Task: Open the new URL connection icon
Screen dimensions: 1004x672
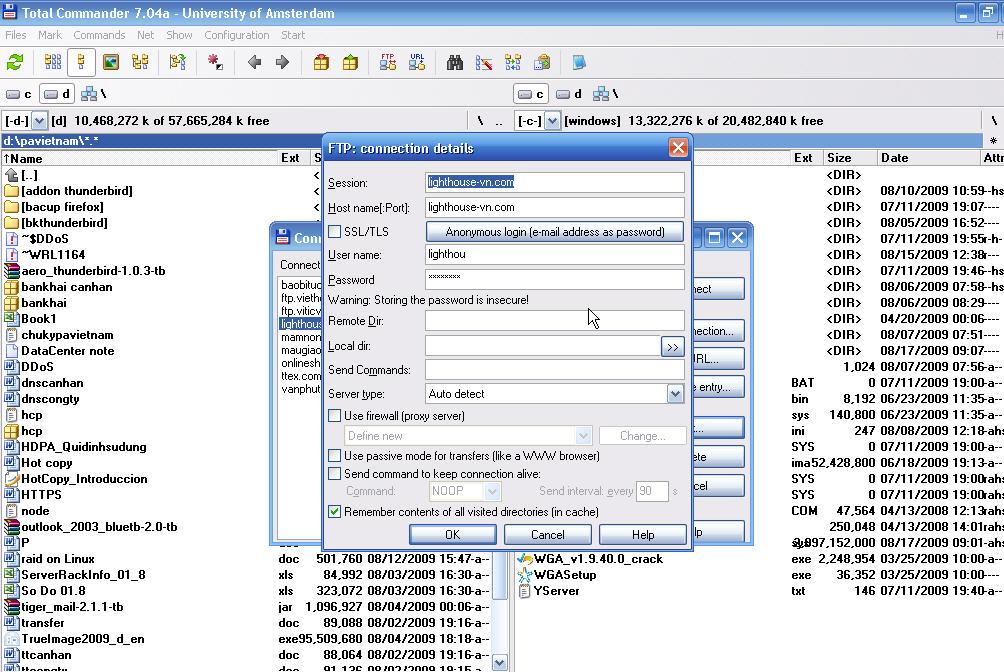Action: coord(417,62)
